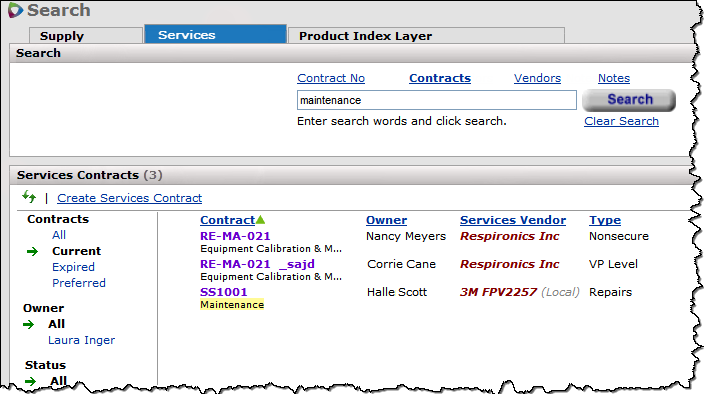The width and height of the screenshot is (704, 394).
Task: Sort by the Contract column header
Action: point(228,220)
